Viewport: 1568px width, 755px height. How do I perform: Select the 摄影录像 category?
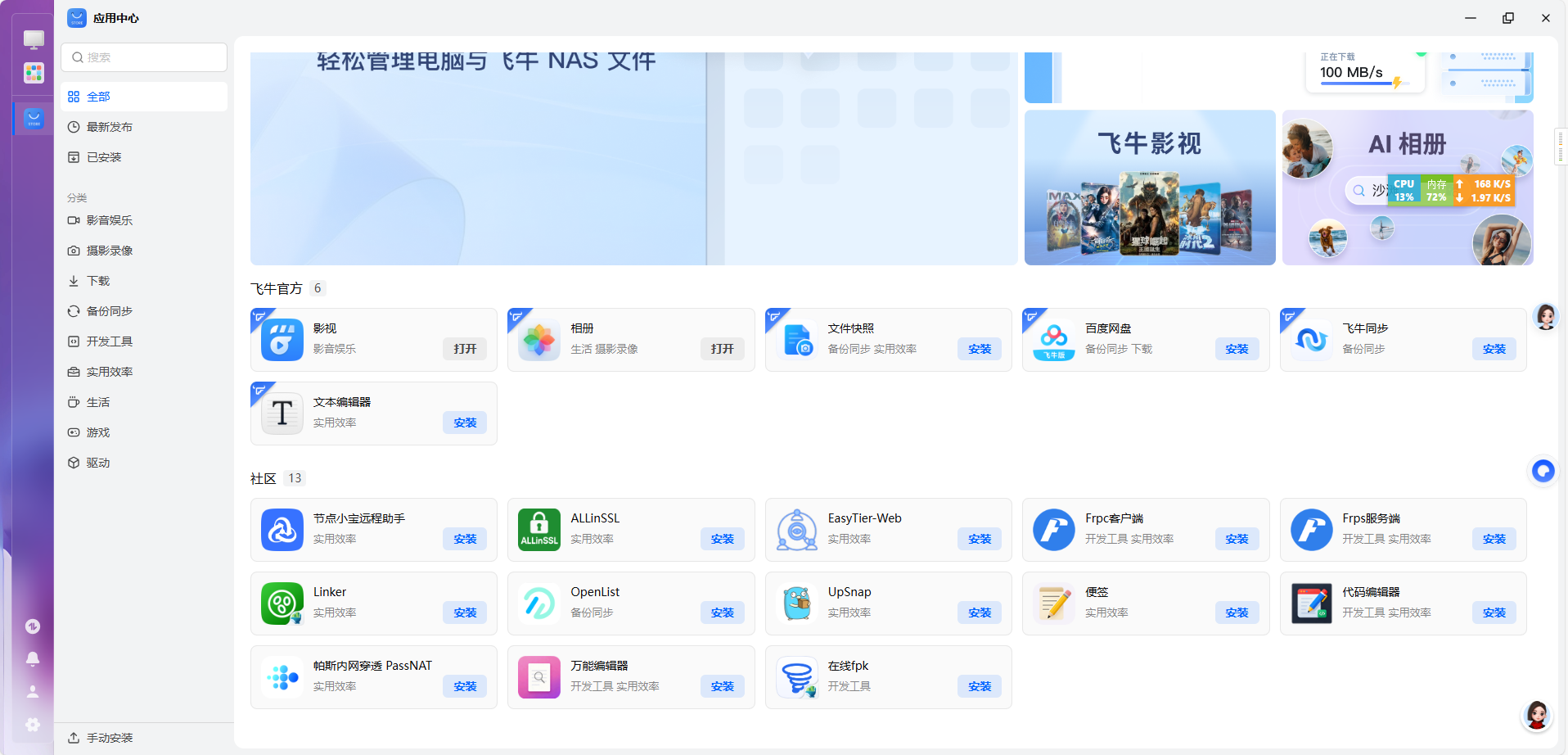144,251
